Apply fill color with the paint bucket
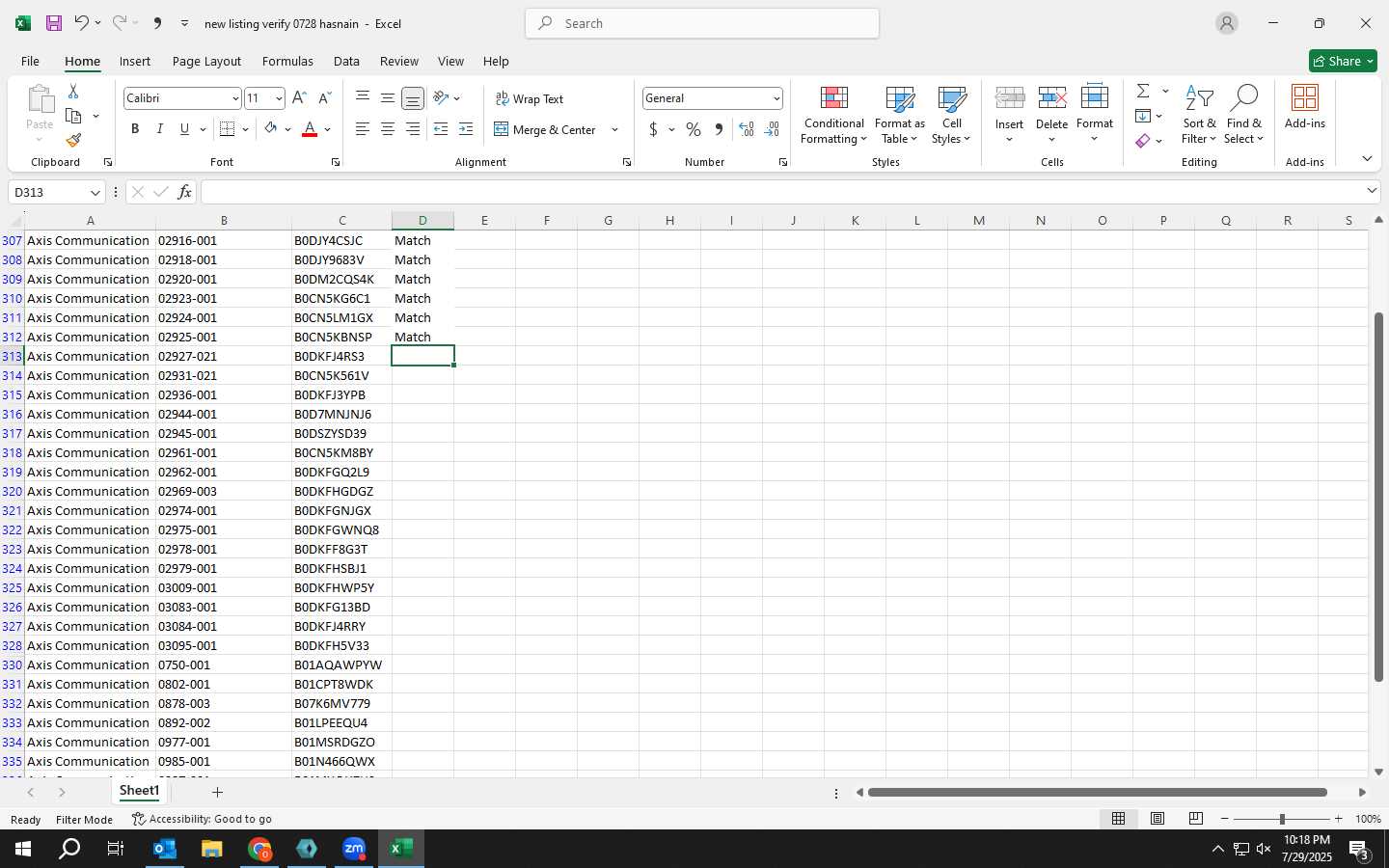The image size is (1389, 868). point(271,129)
